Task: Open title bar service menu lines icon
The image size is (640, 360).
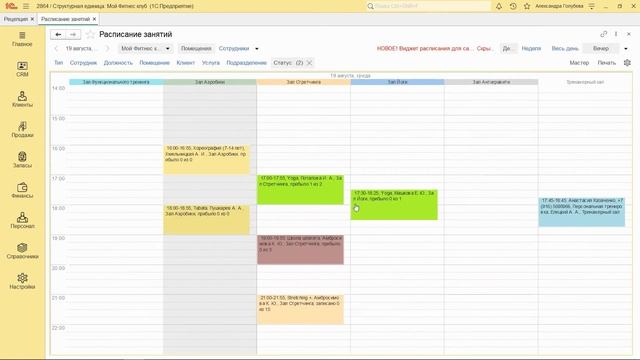Action: 592,6
